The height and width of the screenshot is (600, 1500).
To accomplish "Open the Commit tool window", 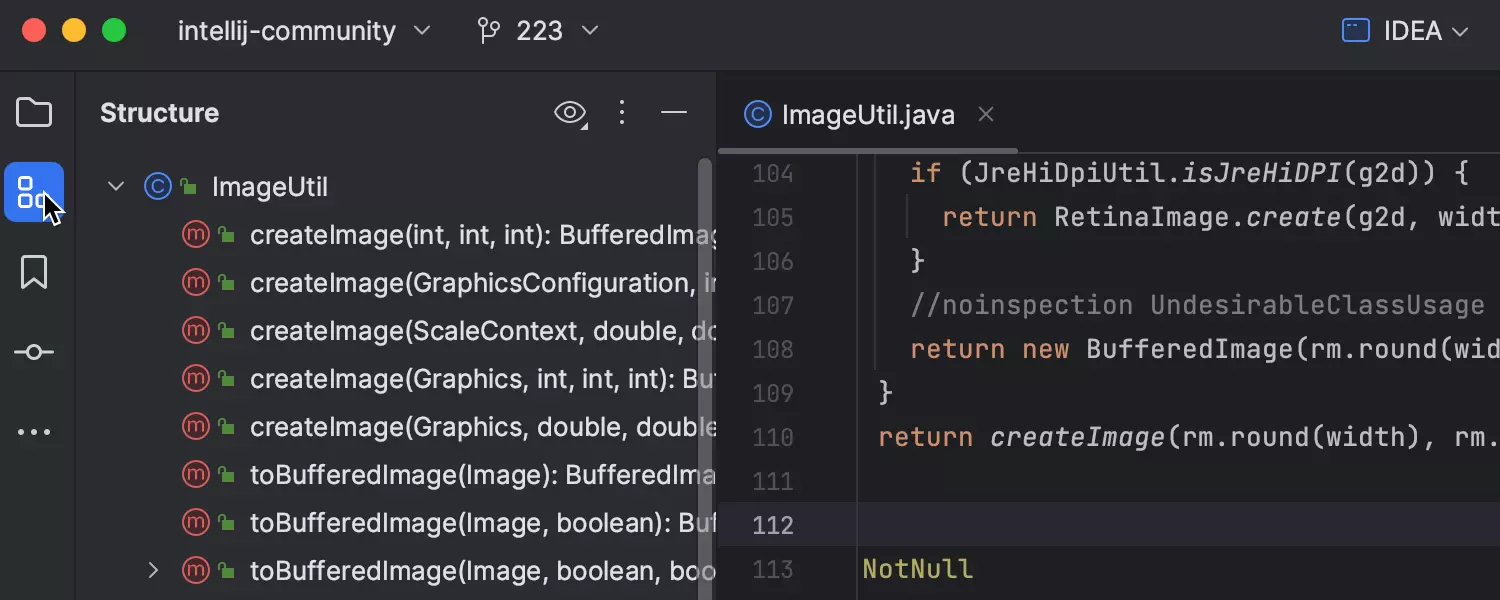I will (34, 352).
